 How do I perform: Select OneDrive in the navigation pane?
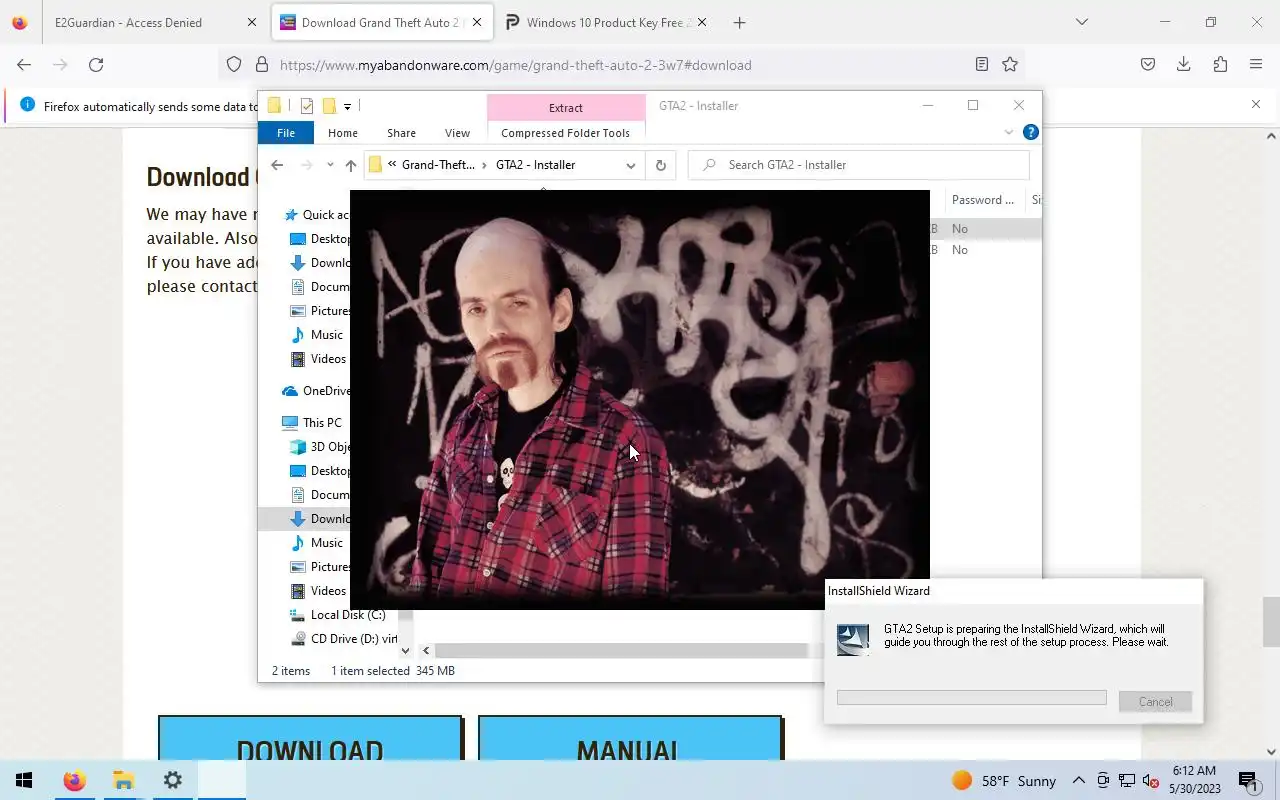(316, 391)
